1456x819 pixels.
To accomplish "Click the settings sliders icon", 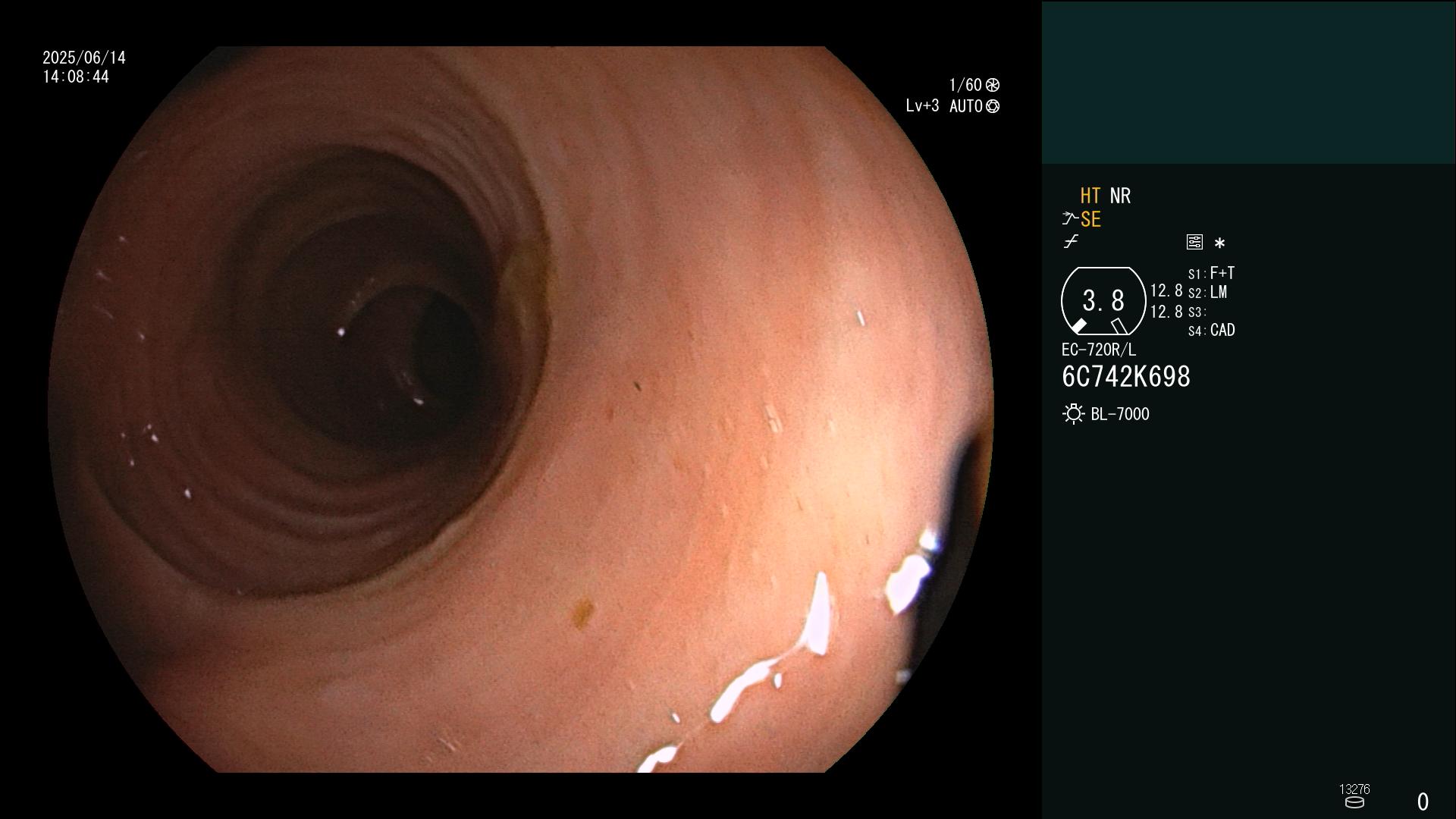I will [1194, 242].
